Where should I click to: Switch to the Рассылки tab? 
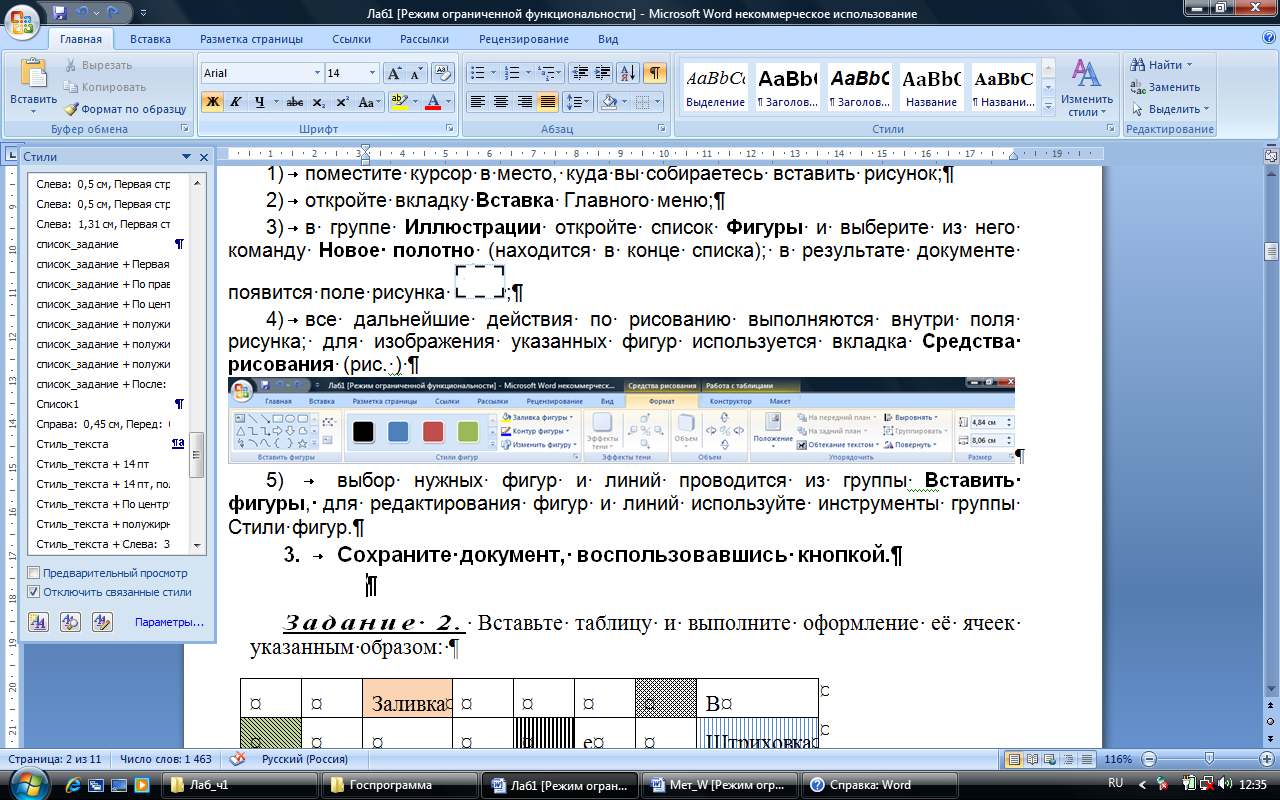point(424,39)
